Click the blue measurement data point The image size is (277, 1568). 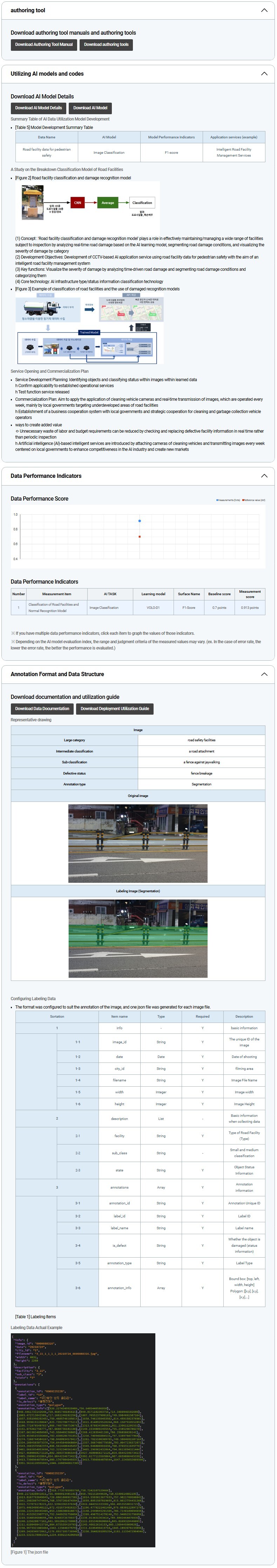point(140,521)
